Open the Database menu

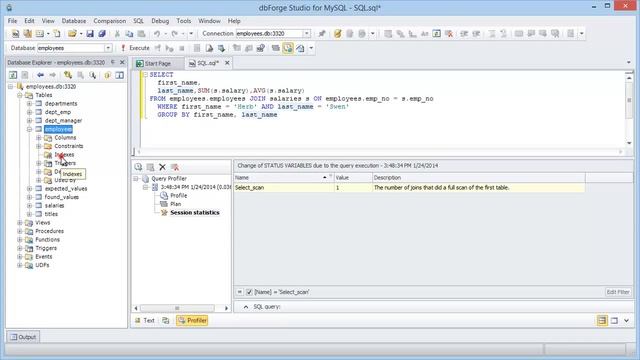click(x=74, y=21)
